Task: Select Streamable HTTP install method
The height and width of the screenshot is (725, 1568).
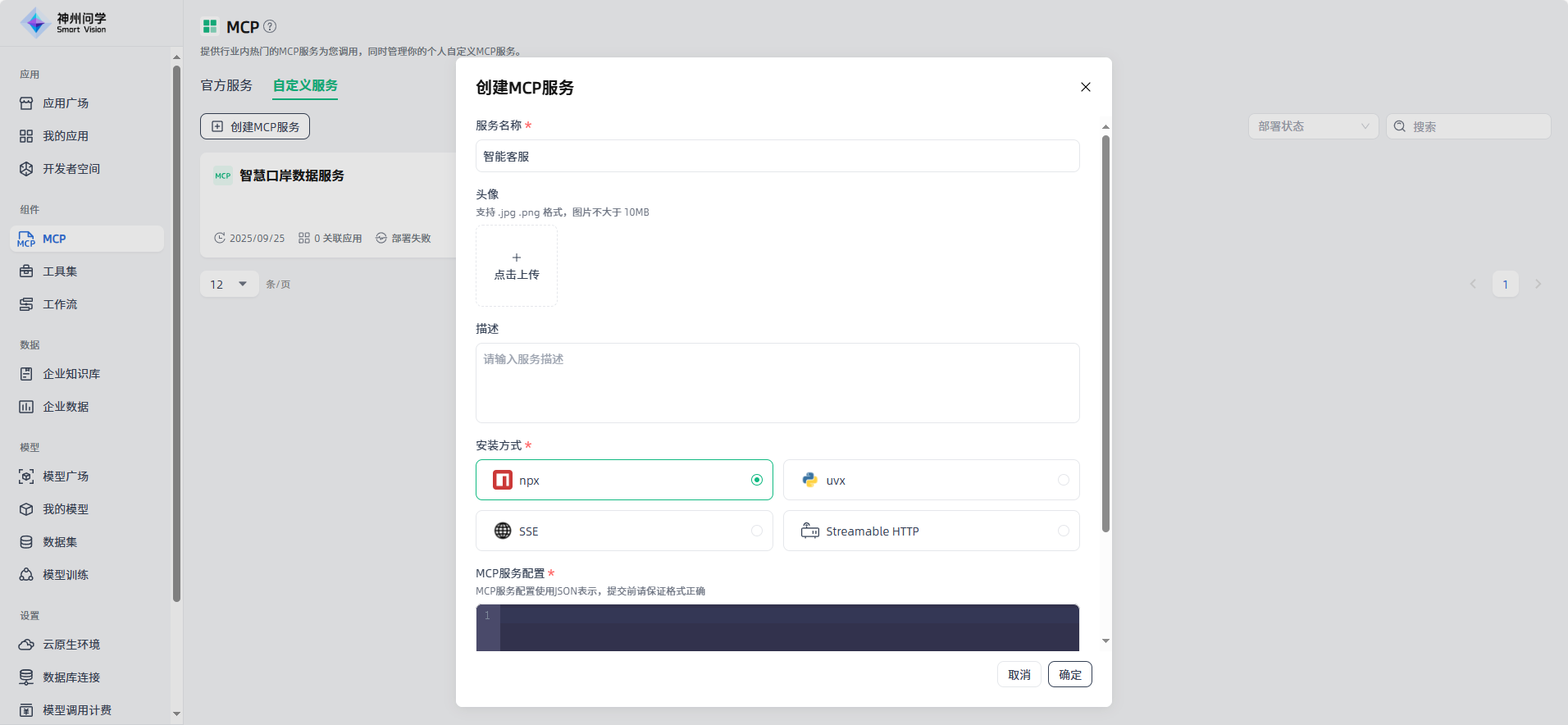Action: tap(931, 531)
